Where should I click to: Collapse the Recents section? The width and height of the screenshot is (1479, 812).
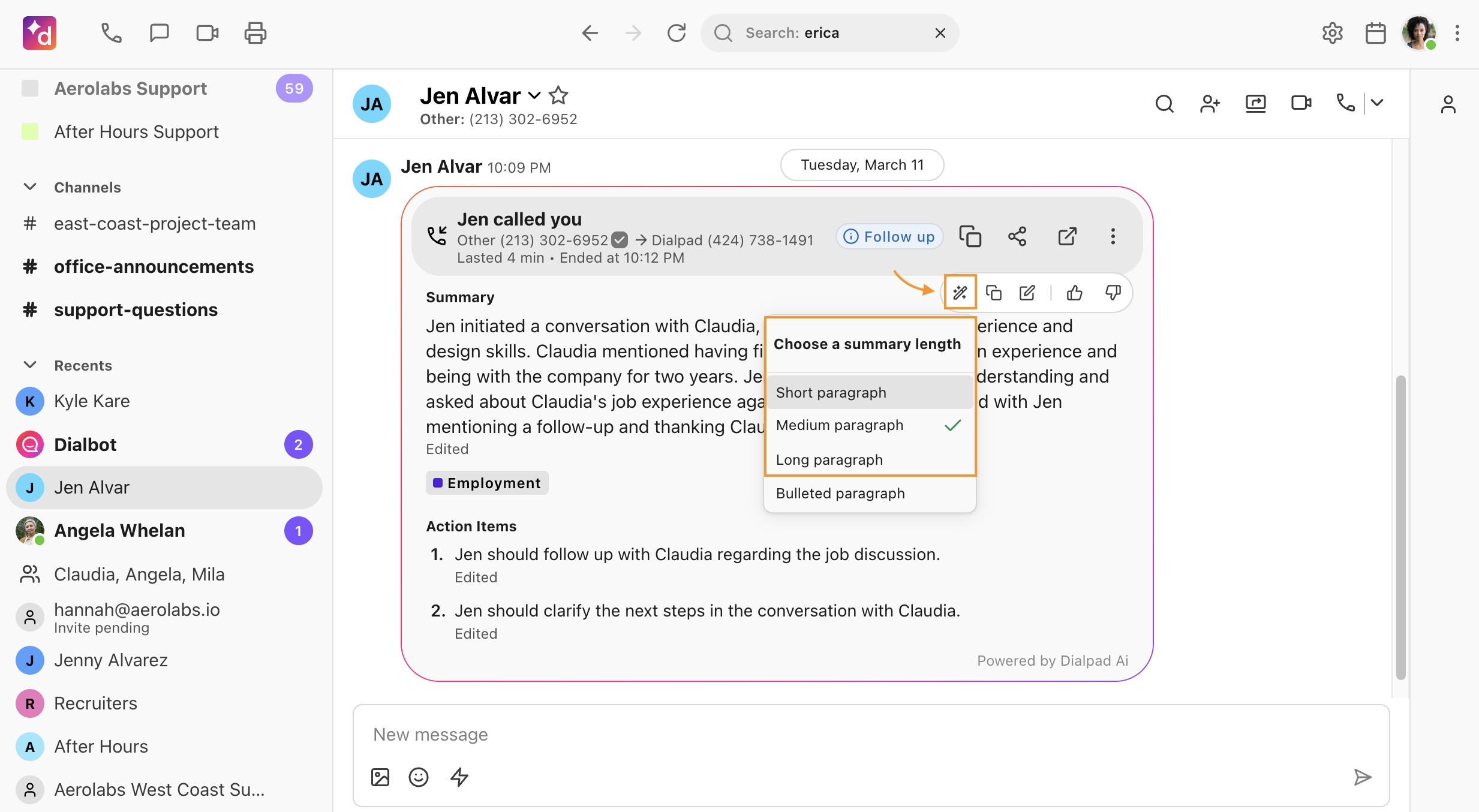(30, 365)
